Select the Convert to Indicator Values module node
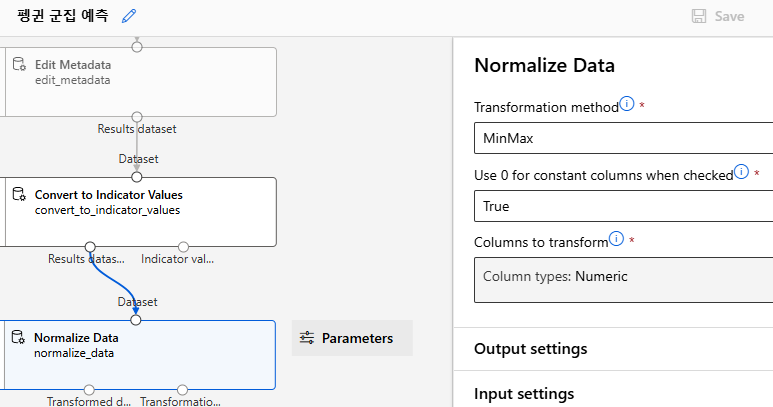The width and height of the screenshot is (773, 407). [141, 212]
